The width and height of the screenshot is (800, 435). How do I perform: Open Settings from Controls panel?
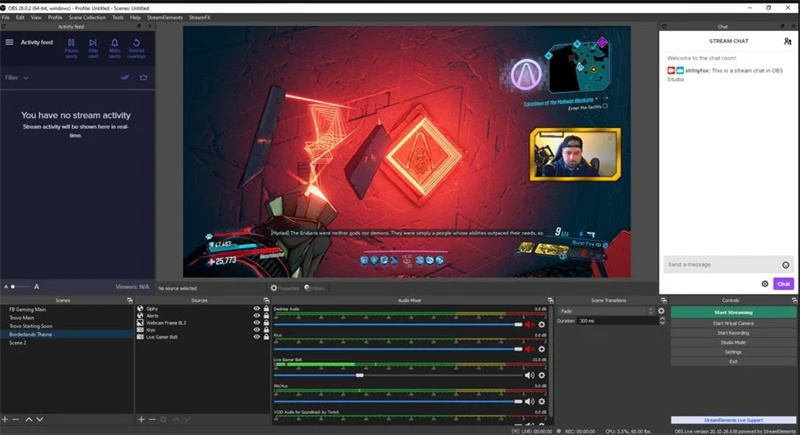pos(733,352)
